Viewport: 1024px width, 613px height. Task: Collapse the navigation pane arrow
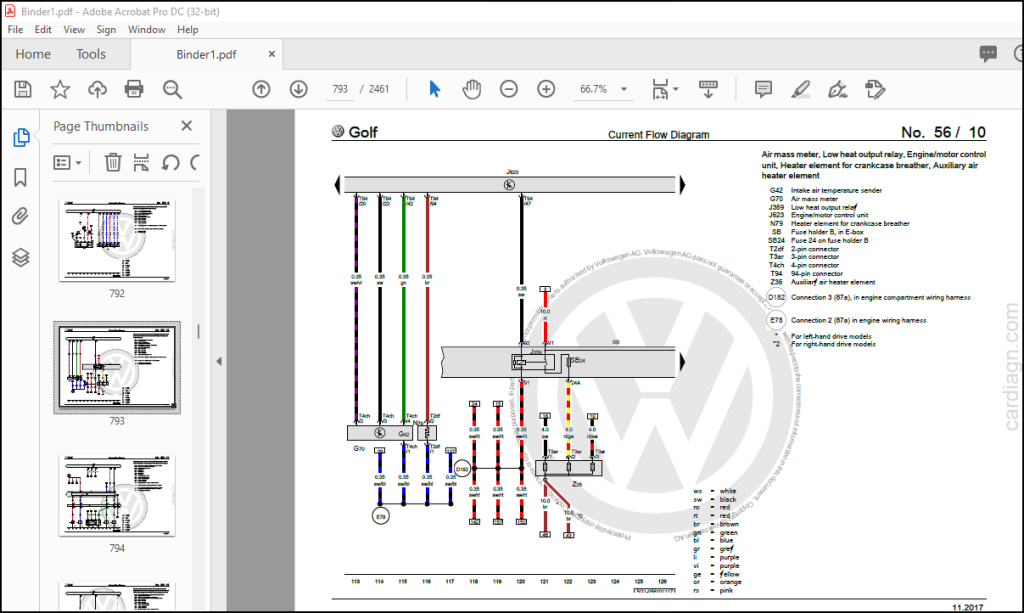[x=219, y=361]
